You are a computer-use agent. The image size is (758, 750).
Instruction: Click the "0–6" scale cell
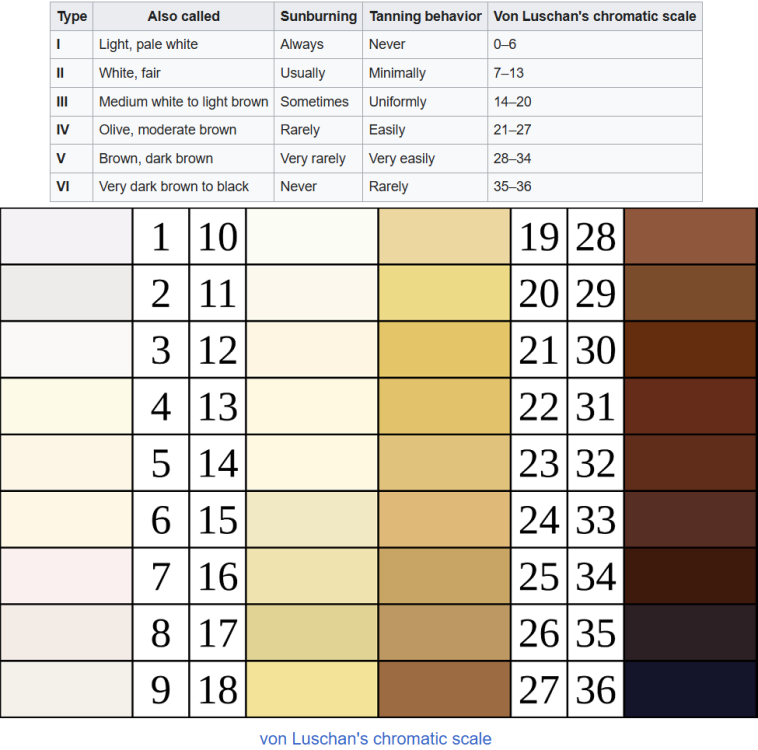coord(595,44)
